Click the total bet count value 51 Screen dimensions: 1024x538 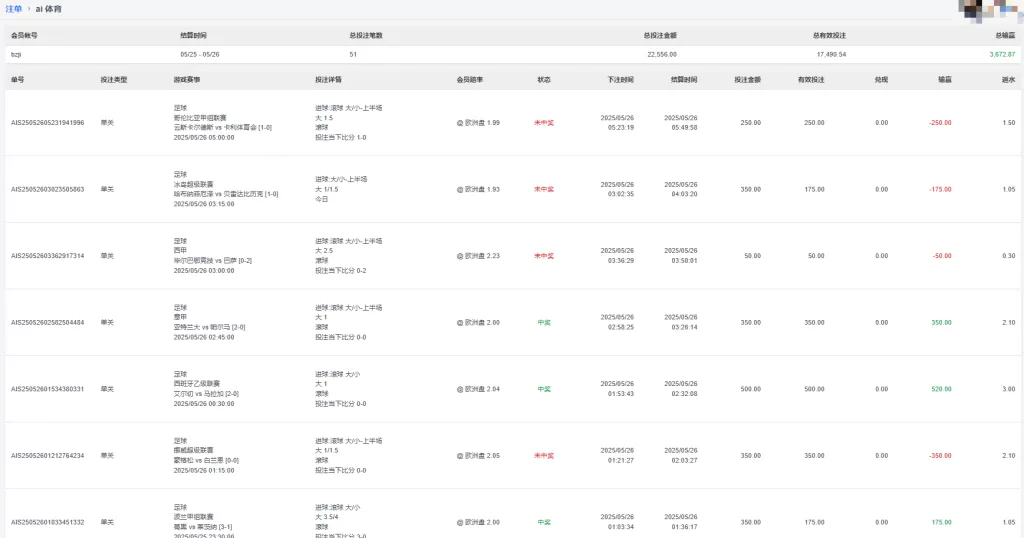click(x=353, y=55)
